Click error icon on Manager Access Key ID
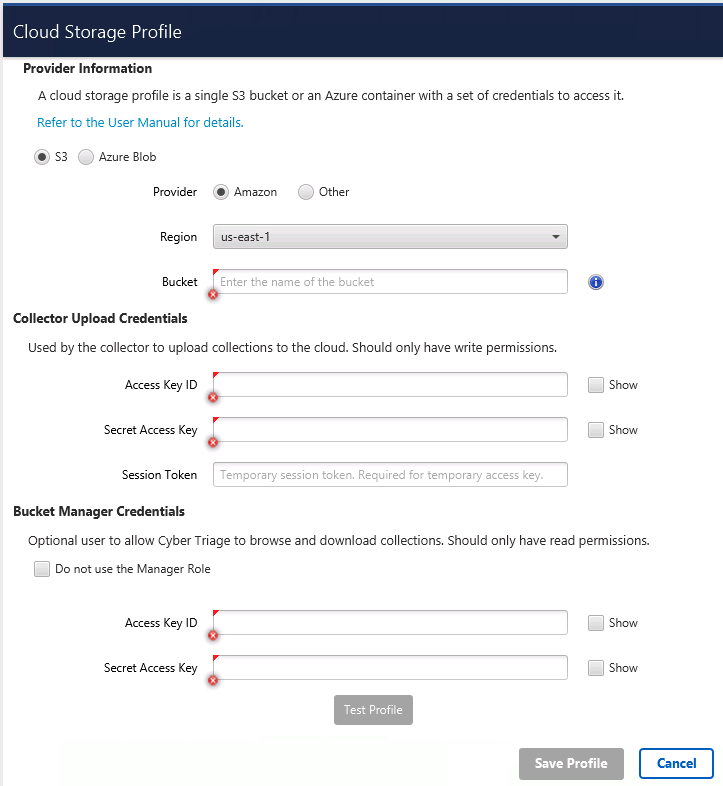This screenshot has width=723, height=786. click(213, 635)
